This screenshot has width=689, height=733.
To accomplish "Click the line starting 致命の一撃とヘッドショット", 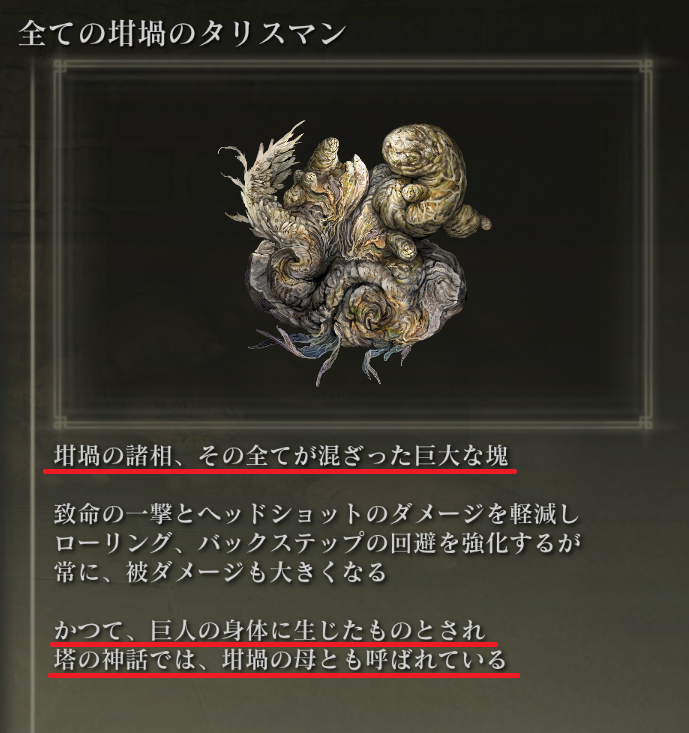I will pos(317,514).
